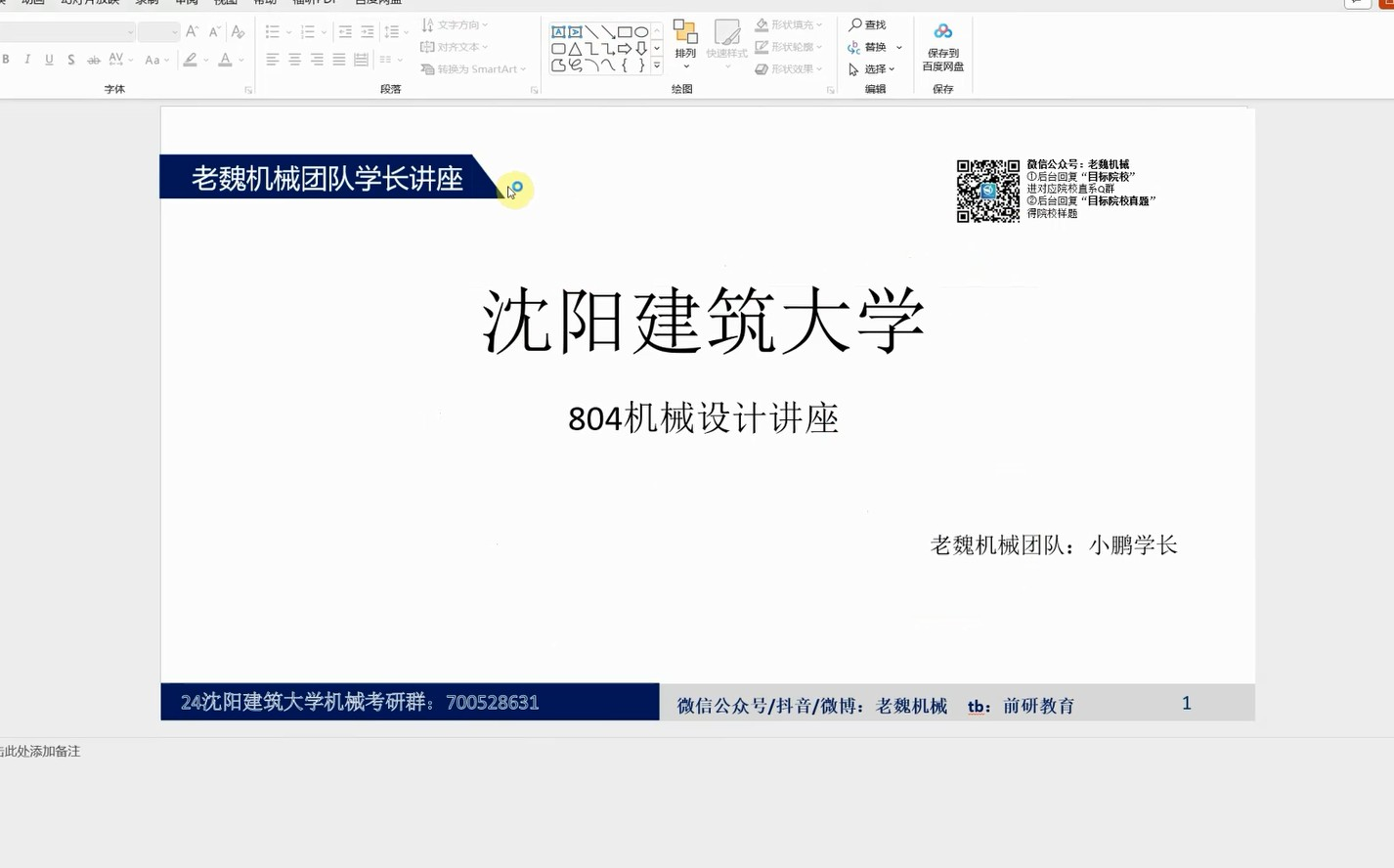1394x868 pixels.
Task: Increase list indent level
Action: (368, 32)
